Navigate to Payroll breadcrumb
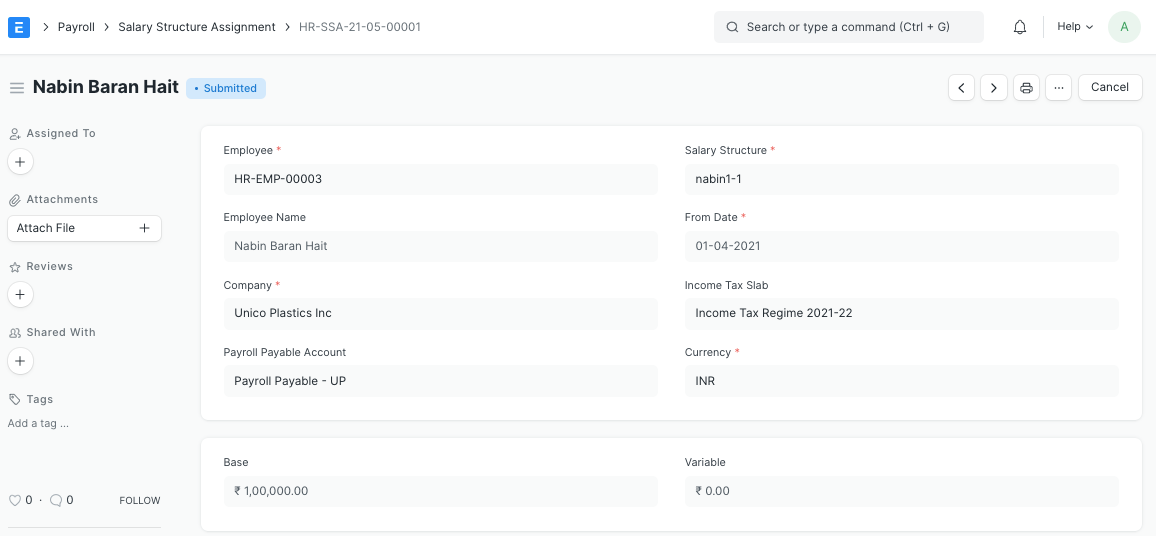The height and width of the screenshot is (536, 1156). pyautogui.click(x=76, y=27)
